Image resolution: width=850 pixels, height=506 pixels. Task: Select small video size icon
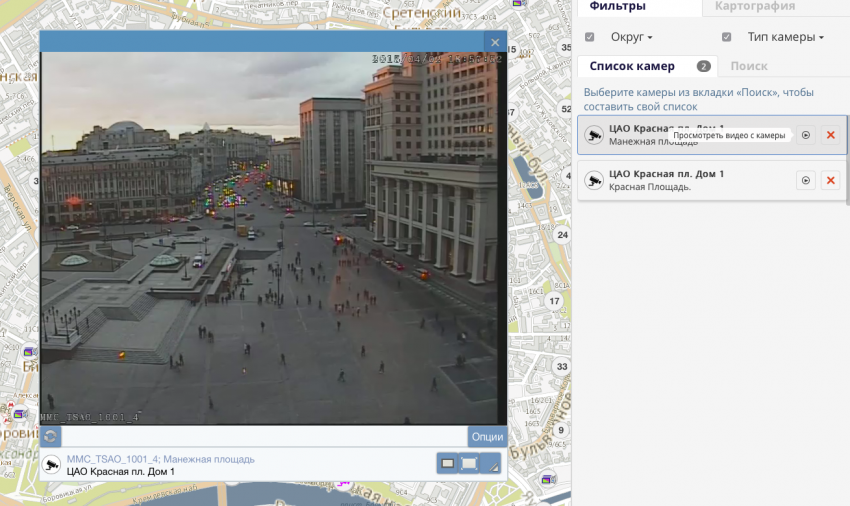click(448, 464)
